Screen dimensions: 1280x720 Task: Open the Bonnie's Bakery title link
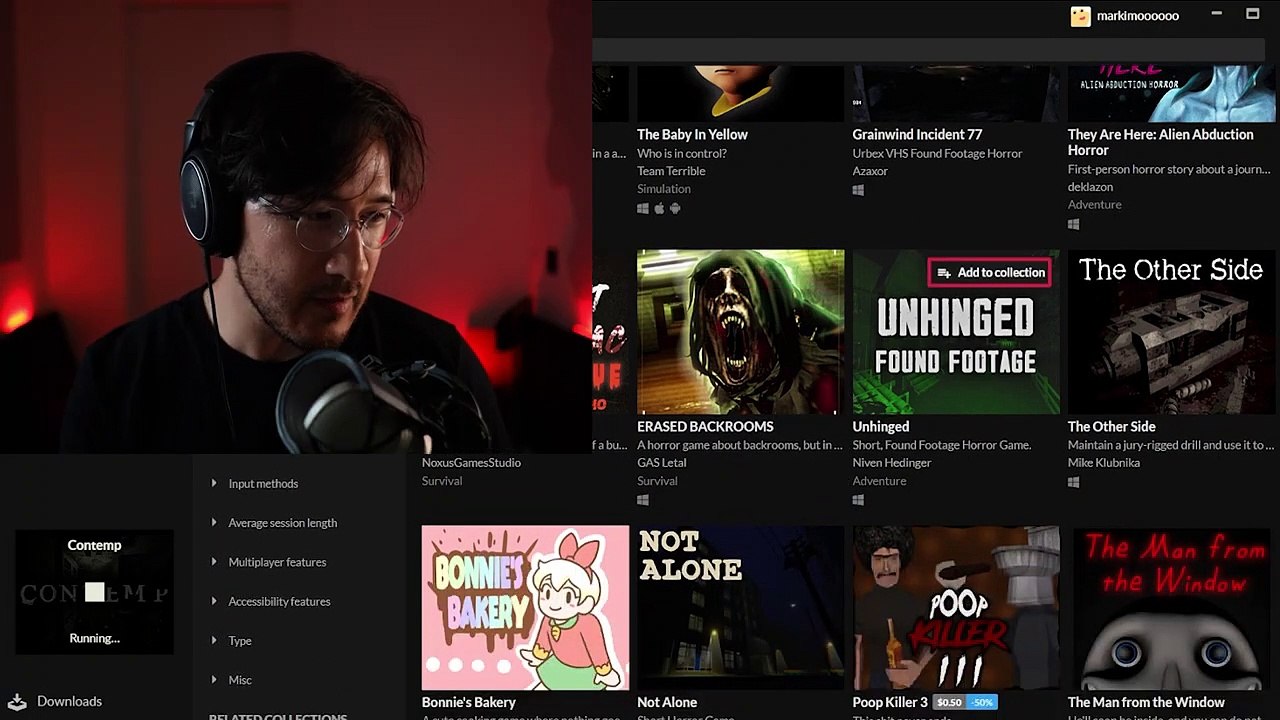pos(469,702)
